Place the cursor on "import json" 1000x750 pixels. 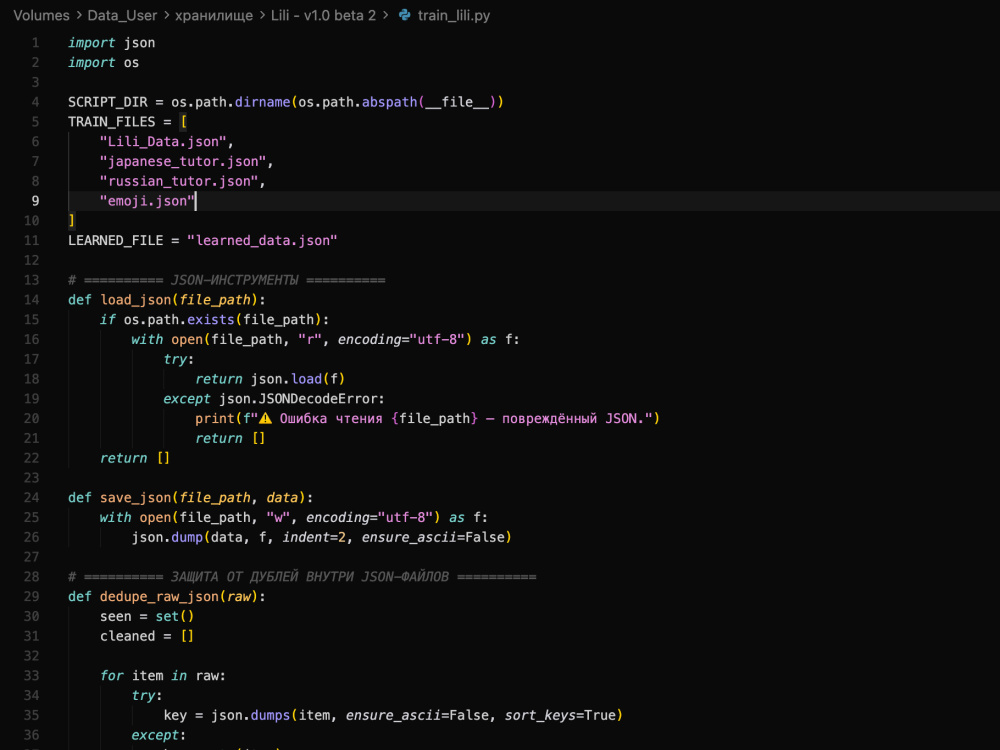click(x=112, y=43)
